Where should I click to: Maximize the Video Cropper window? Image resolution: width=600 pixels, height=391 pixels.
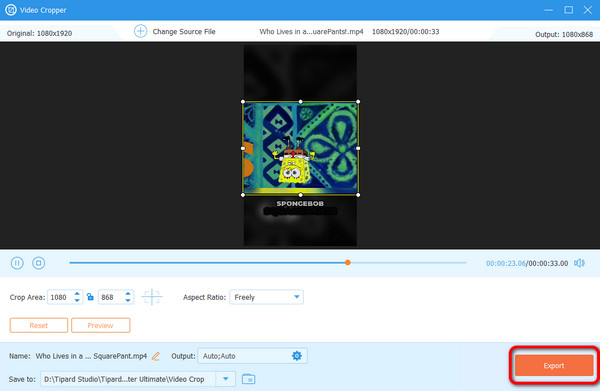pyautogui.click(x=569, y=10)
